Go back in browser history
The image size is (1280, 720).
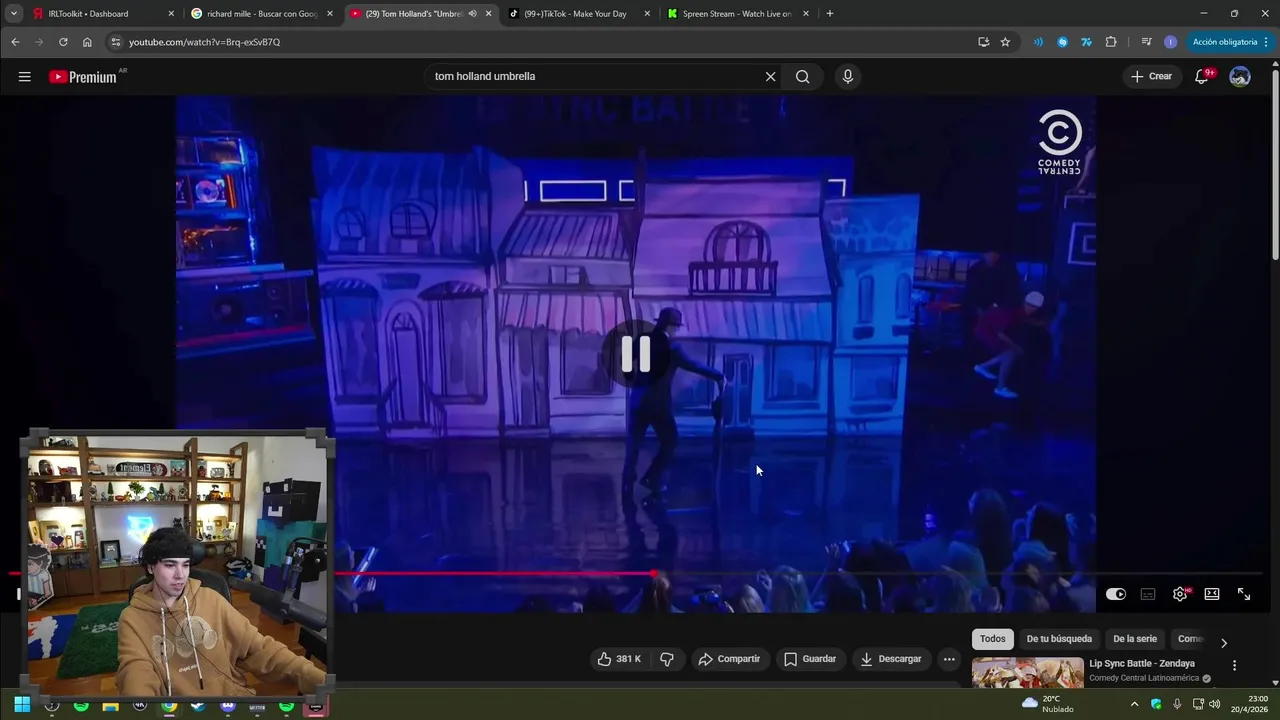click(x=15, y=42)
